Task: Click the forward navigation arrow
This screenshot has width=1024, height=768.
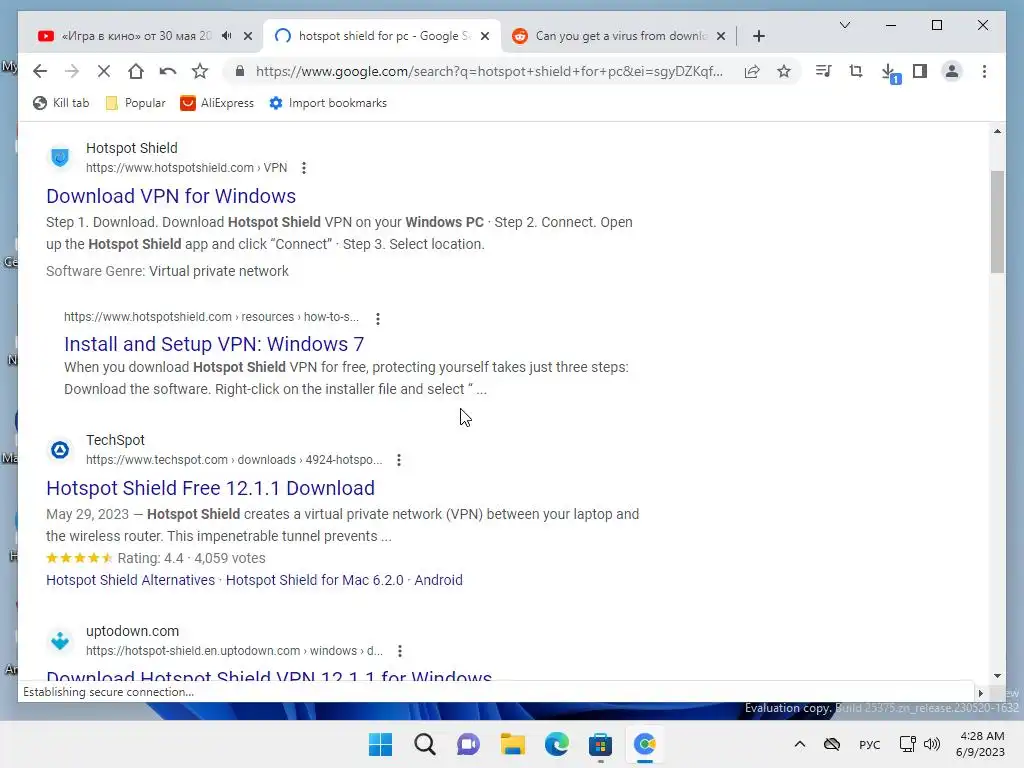Action: tap(72, 71)
